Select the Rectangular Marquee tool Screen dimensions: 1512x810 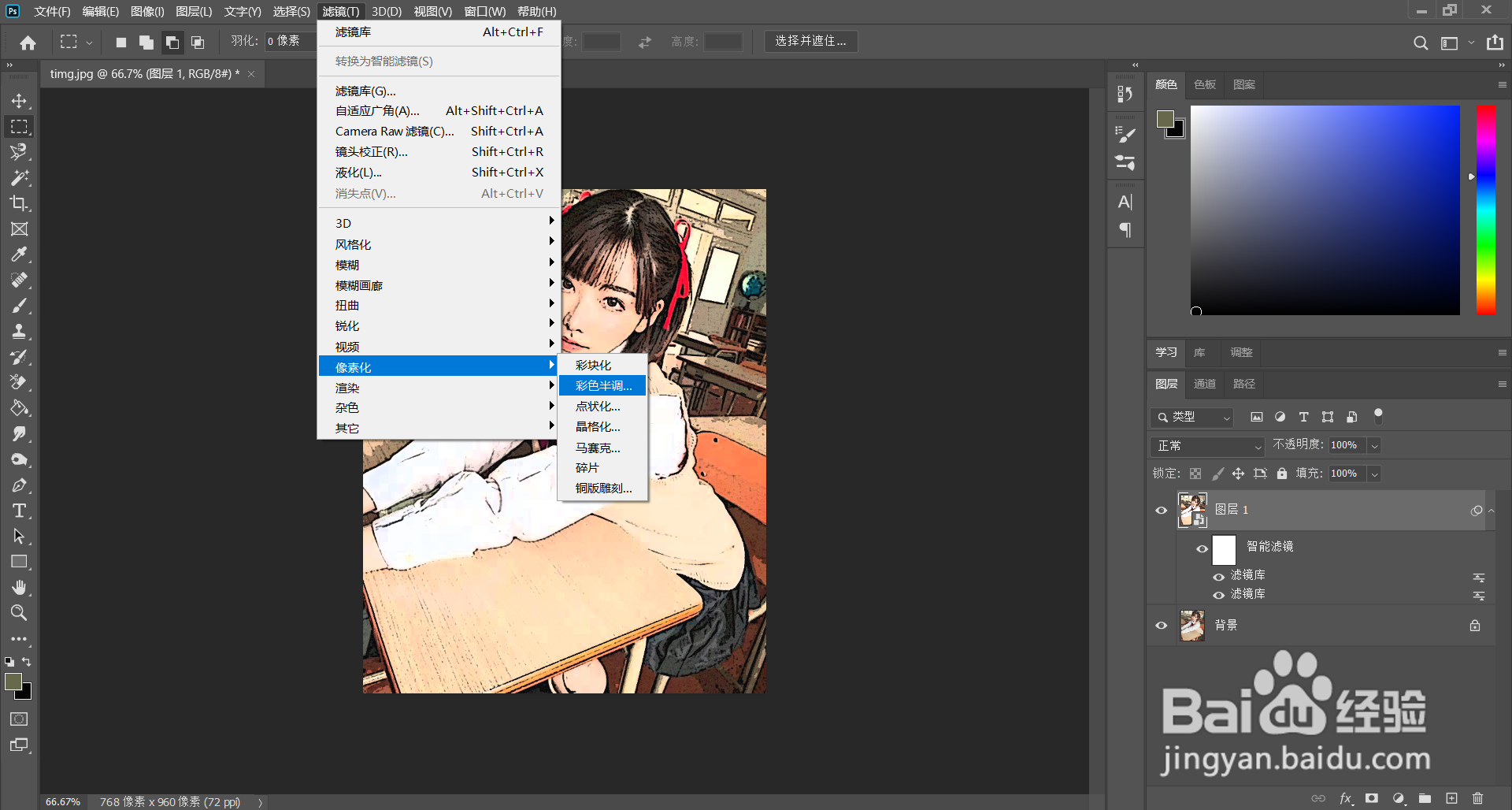click(x=19, y=126)
